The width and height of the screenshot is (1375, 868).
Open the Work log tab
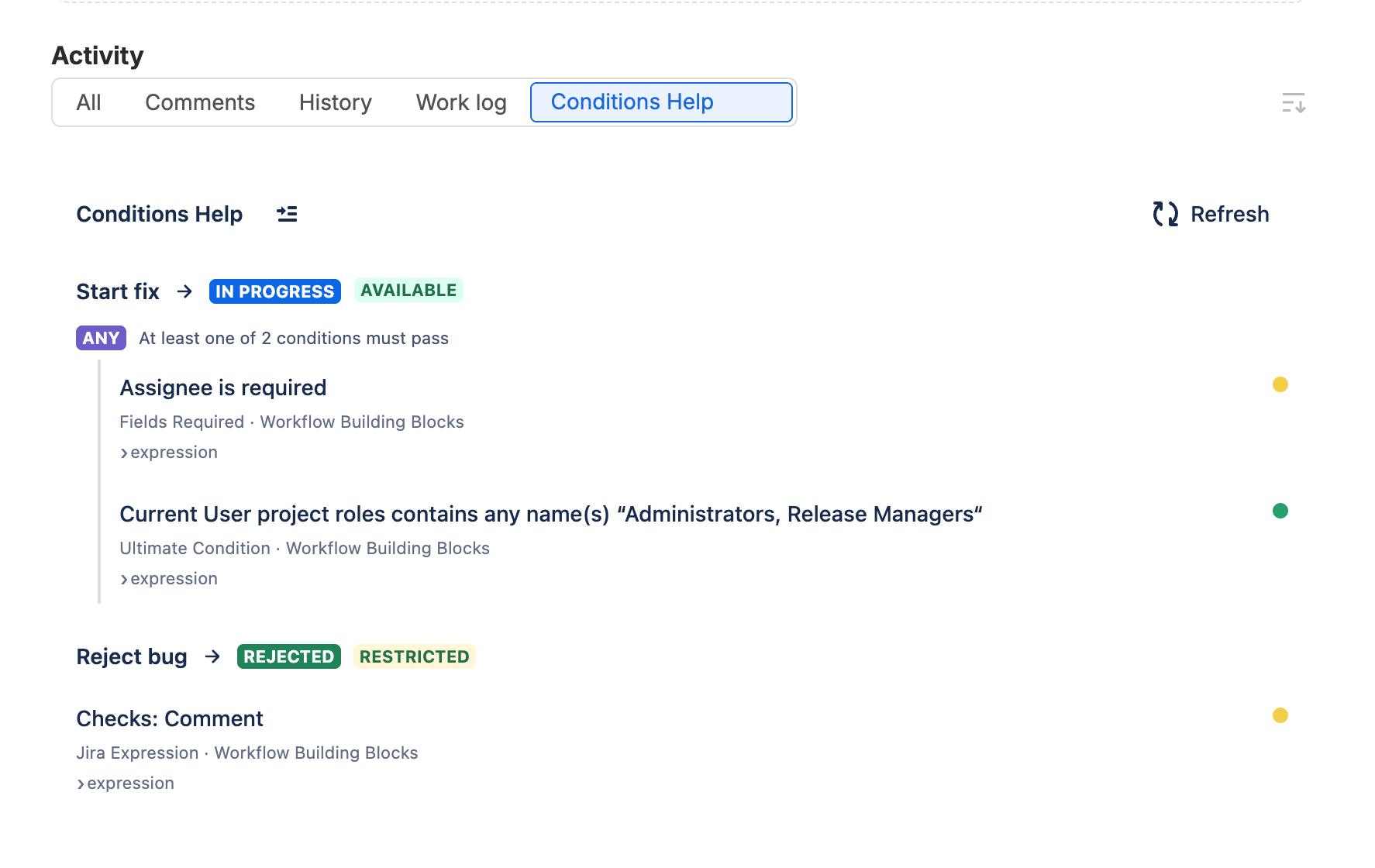(461, 102)
